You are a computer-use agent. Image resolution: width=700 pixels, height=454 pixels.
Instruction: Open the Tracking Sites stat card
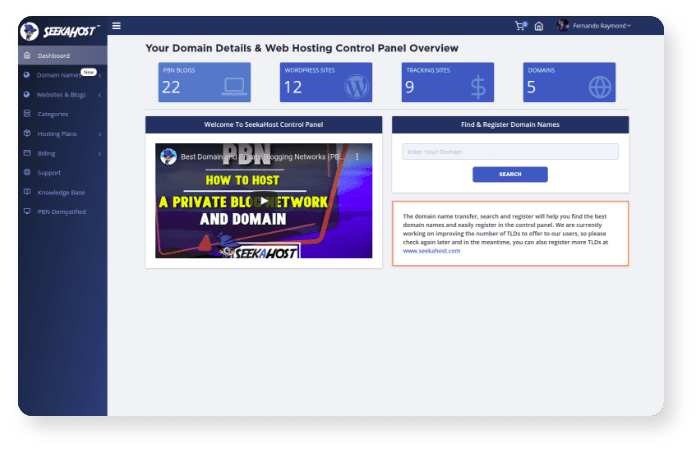pyautogui.click(x=448, y=82)
